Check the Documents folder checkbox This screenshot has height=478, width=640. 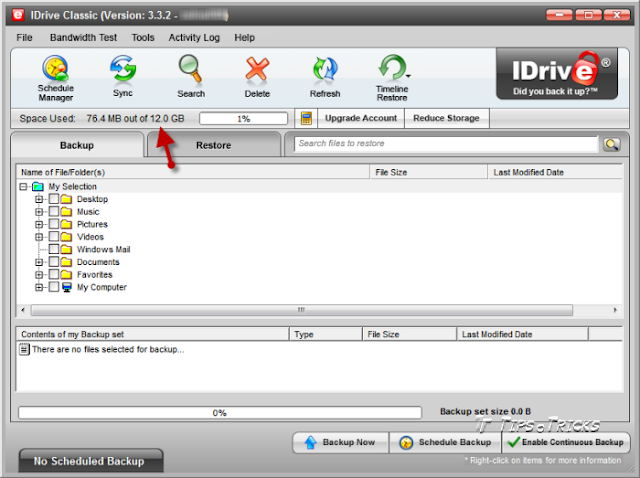[53, 262]
